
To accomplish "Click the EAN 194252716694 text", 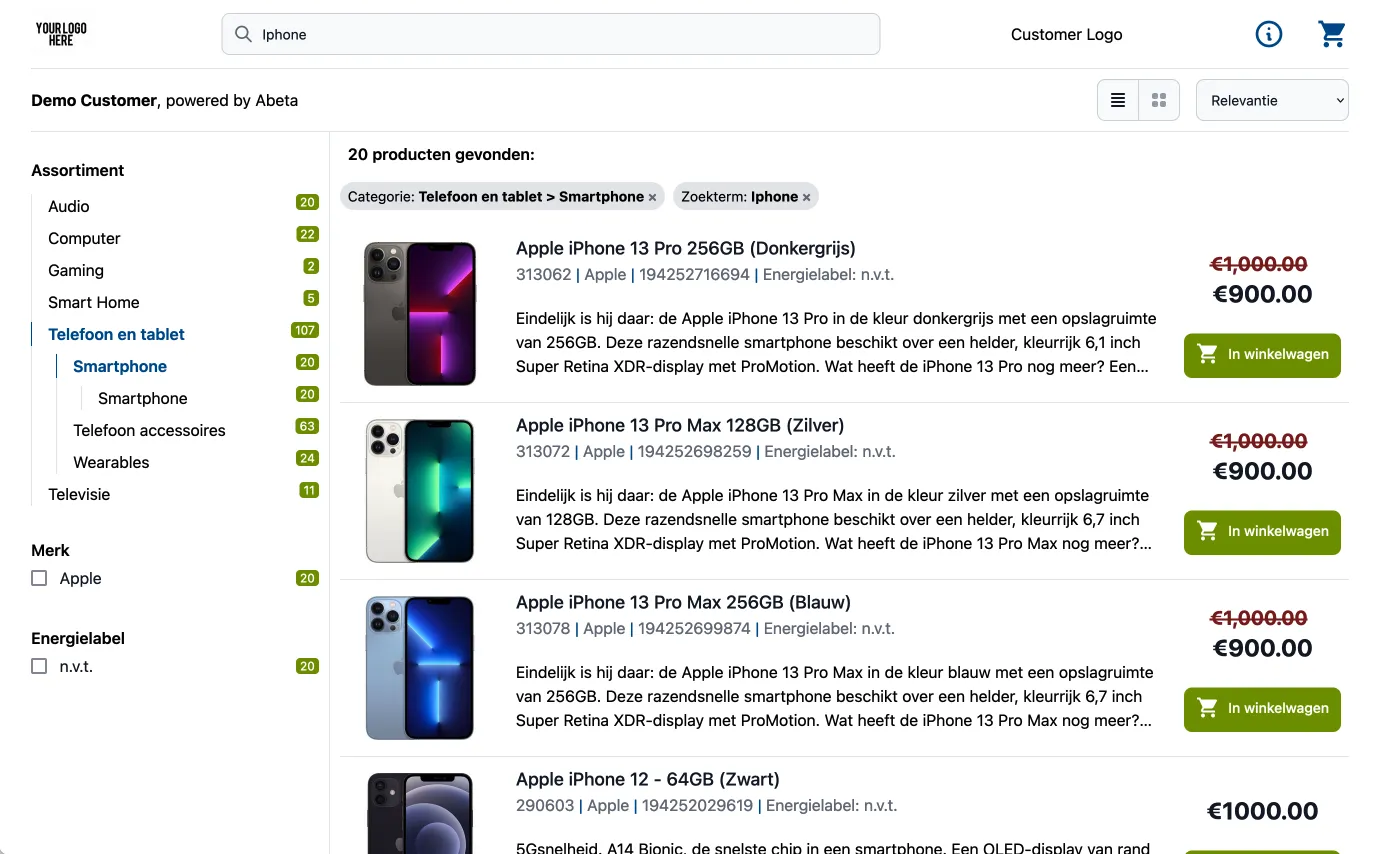I will click(694, 275).
